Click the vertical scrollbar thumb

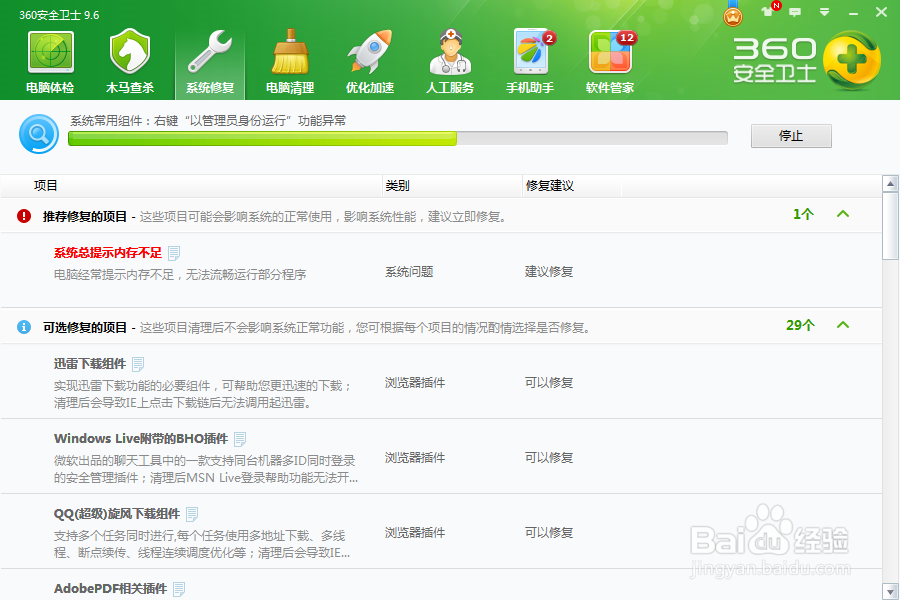pos(890,226)
